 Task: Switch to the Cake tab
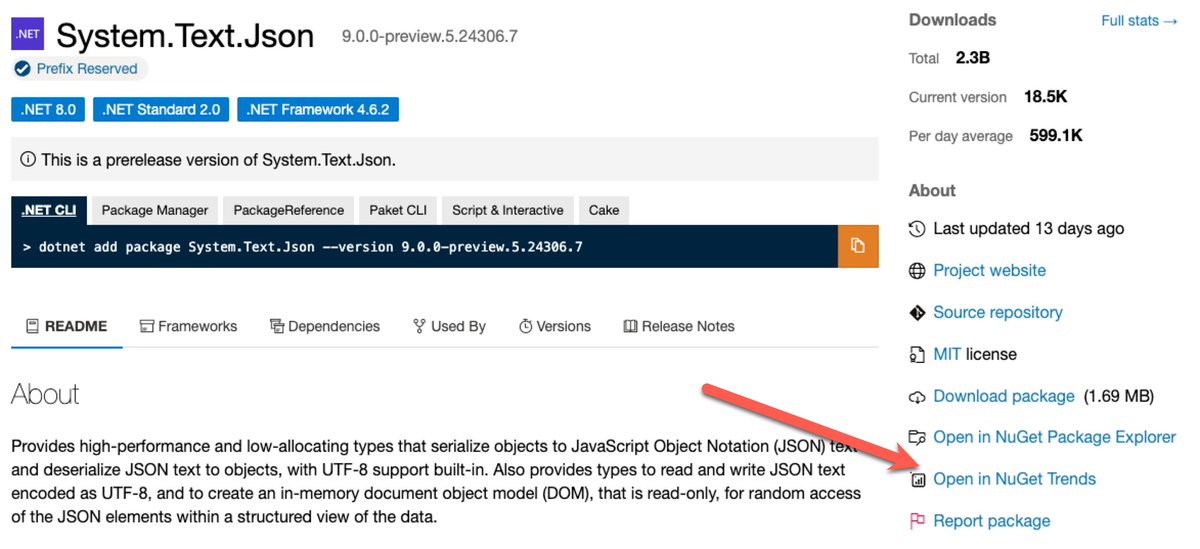pyautogui.click(x=604, y=210)
